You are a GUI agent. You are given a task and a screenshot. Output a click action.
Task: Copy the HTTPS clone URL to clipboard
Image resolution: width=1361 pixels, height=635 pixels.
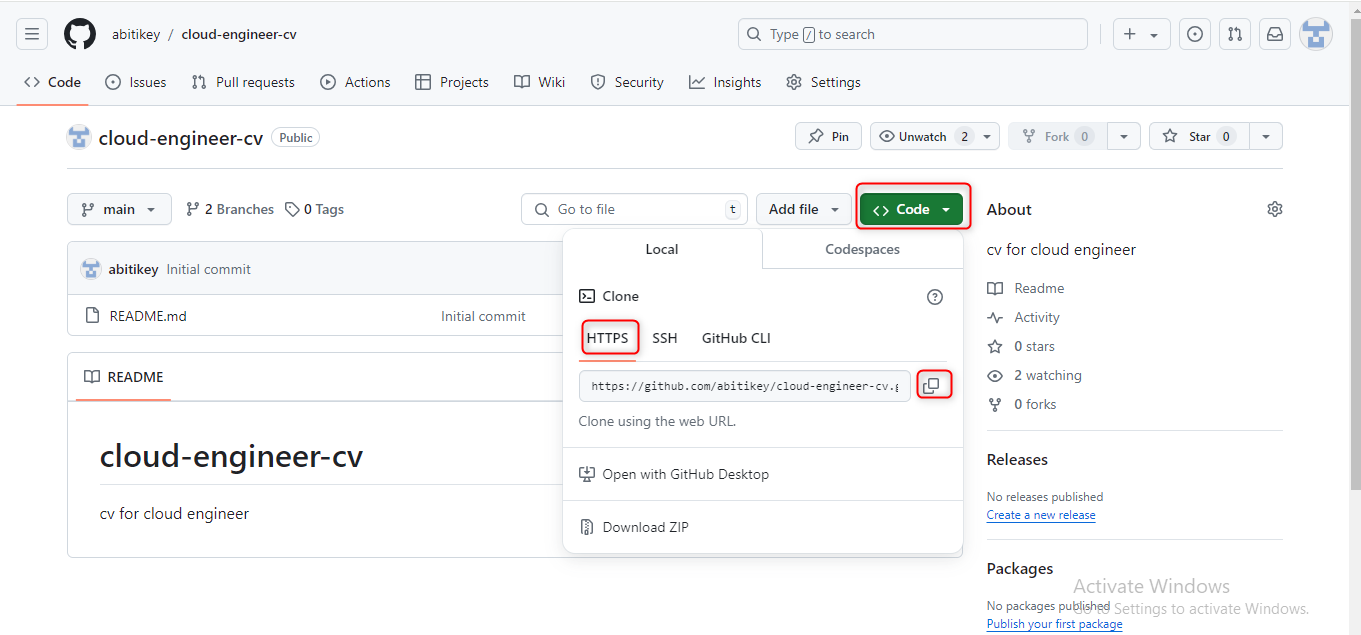point(931,386)
